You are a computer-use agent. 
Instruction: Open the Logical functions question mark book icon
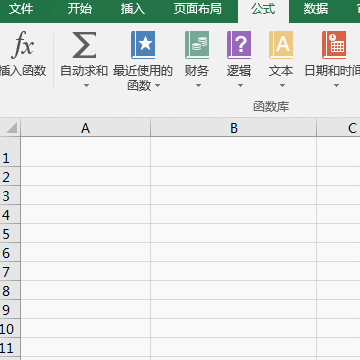[x=239, y=45]
